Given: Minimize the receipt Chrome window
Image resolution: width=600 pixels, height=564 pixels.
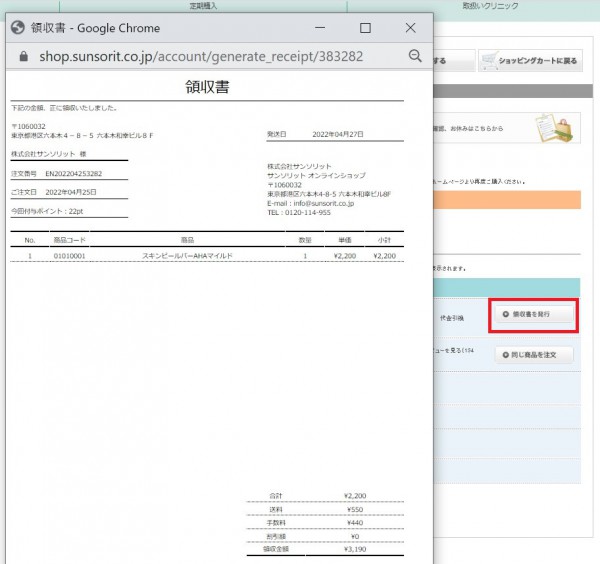Looking at the screenshot, I should [x=320, y=28].
